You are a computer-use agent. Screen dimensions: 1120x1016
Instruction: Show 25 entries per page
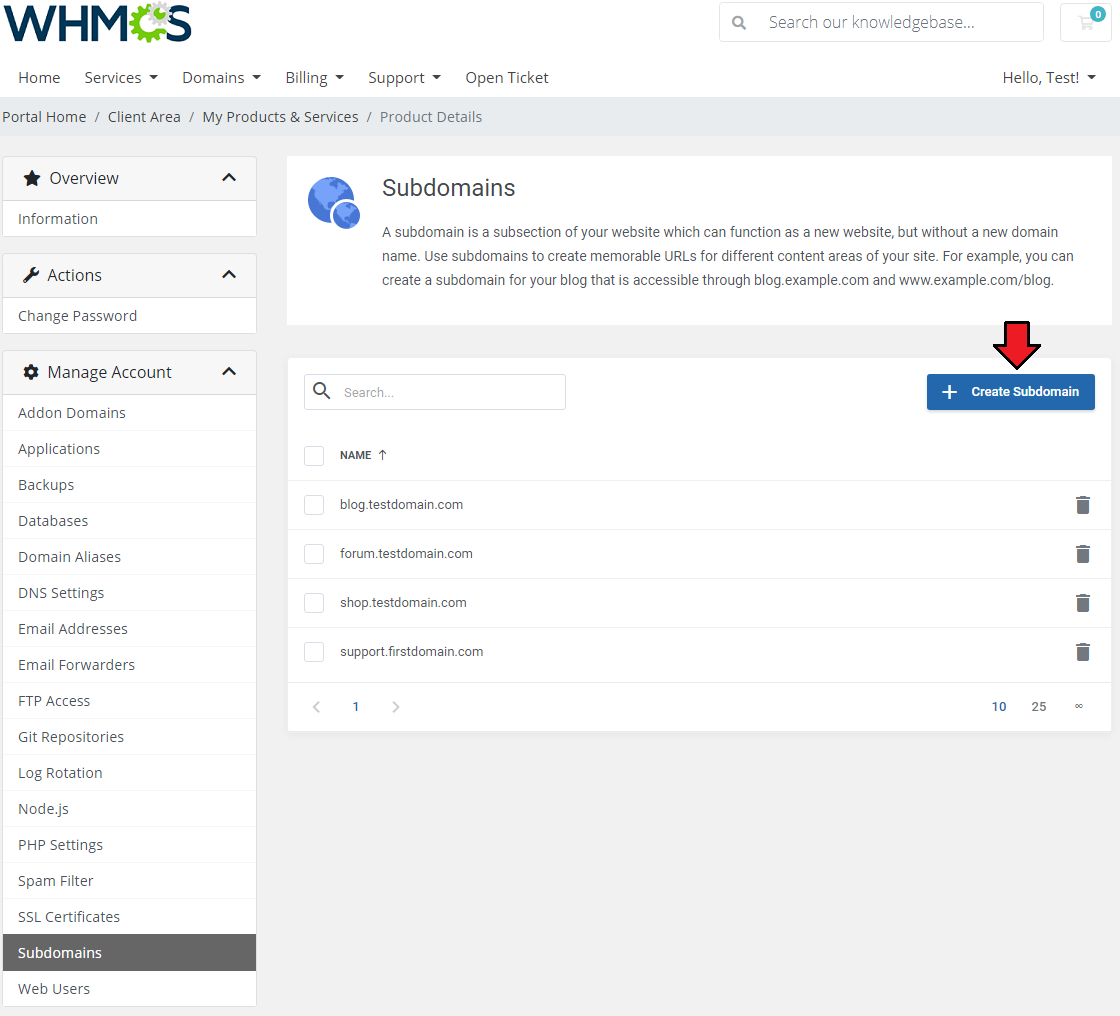pyautogui.click(x=1039, y=707)
